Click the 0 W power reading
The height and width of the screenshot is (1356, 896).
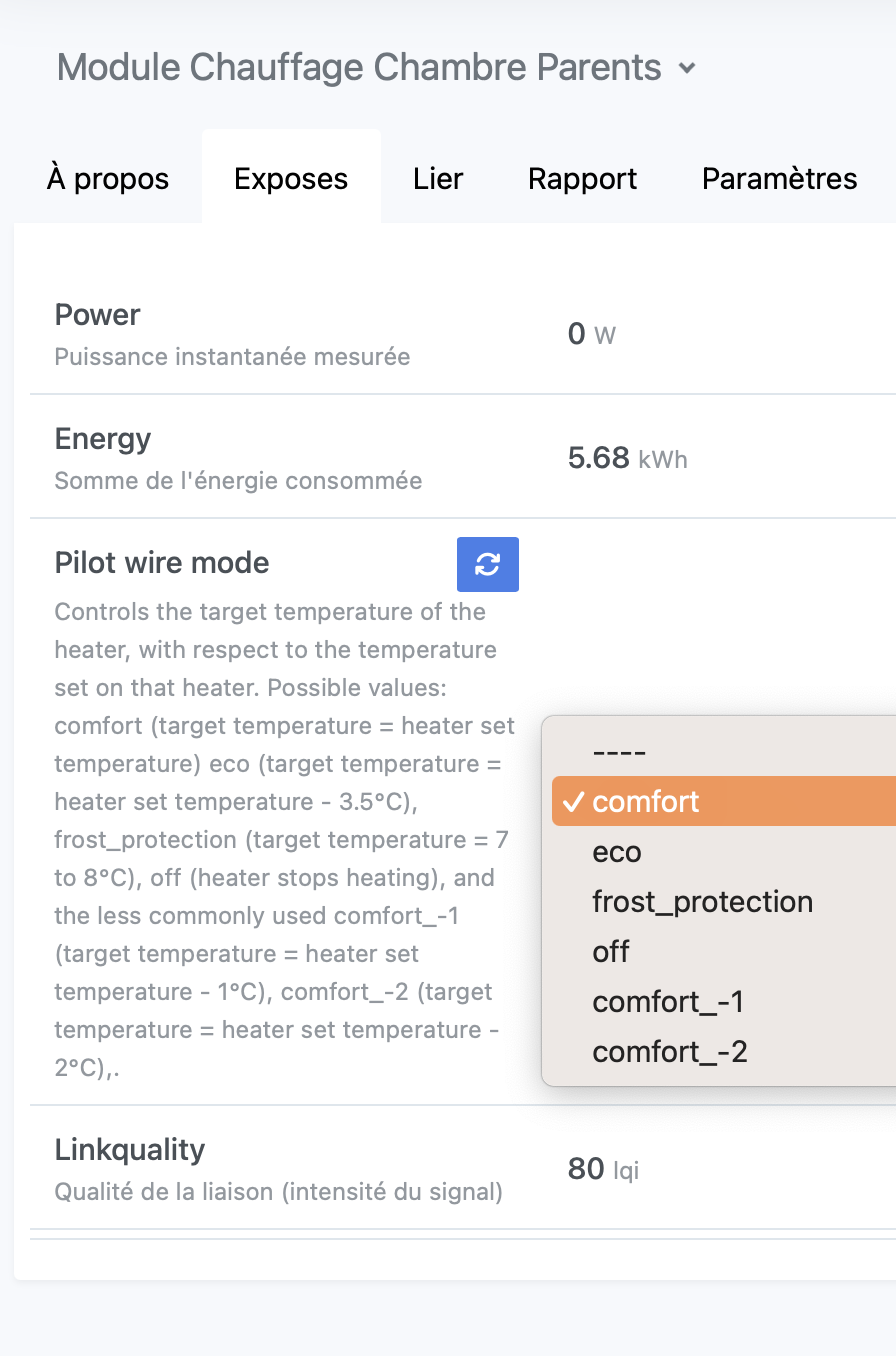(x=591, y=334)
